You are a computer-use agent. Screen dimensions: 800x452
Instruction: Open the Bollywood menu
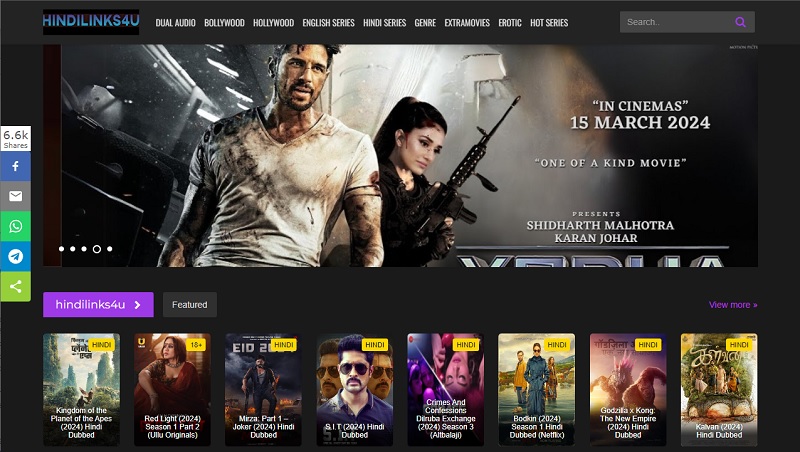(224, 23)
